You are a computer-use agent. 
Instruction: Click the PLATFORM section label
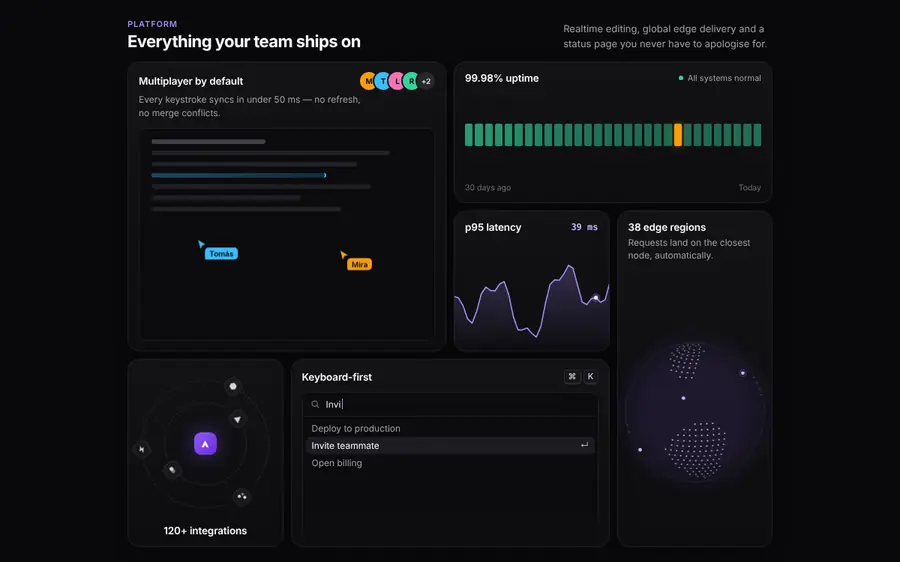point(152,24)
